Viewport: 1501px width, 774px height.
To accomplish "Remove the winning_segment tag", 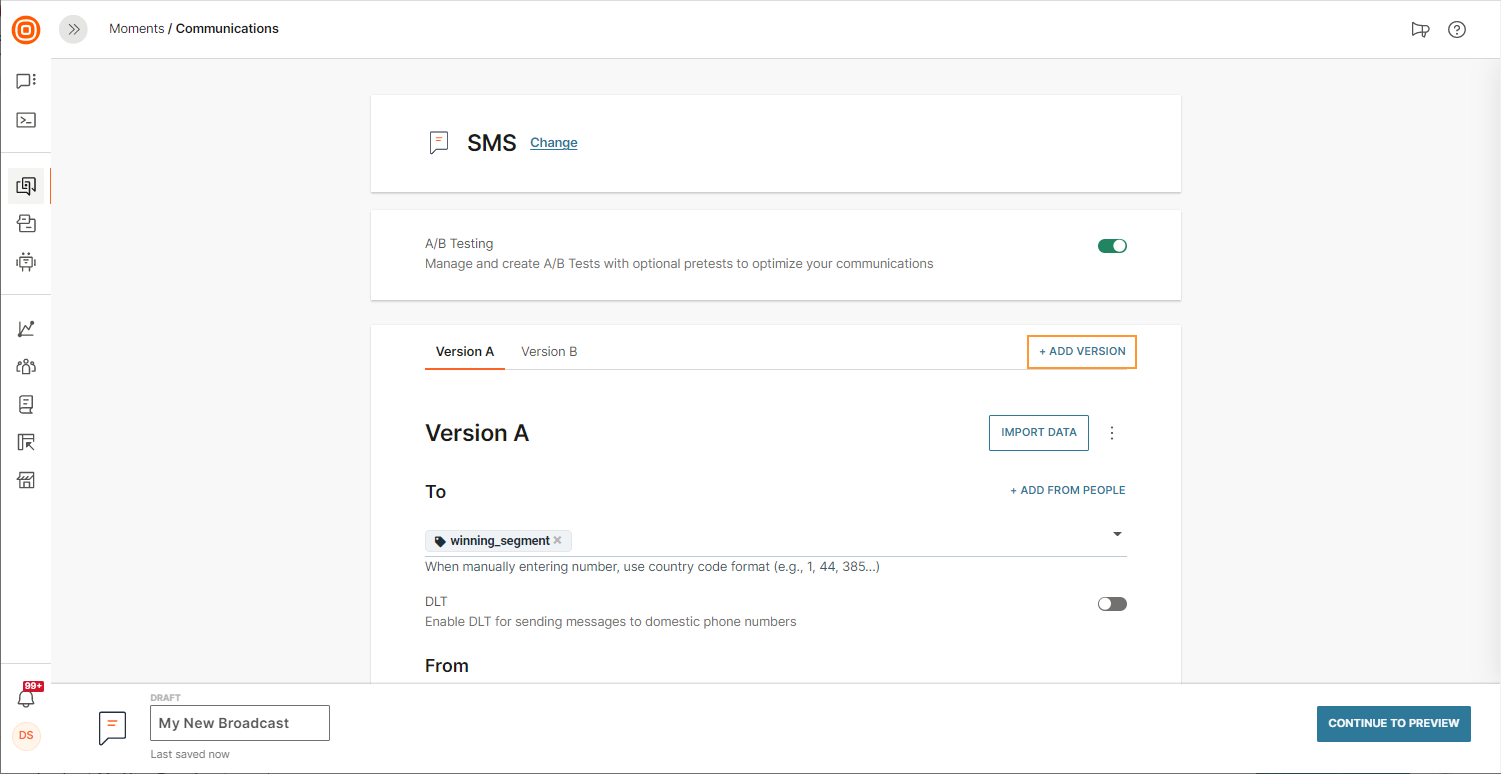I will click(558, 541).
